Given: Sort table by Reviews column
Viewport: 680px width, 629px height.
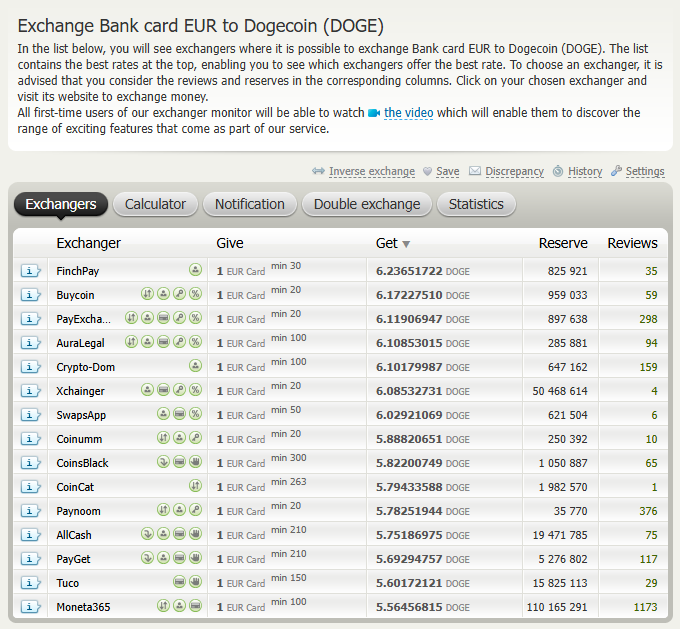Looking at the screenshot, I should (632, 243).
